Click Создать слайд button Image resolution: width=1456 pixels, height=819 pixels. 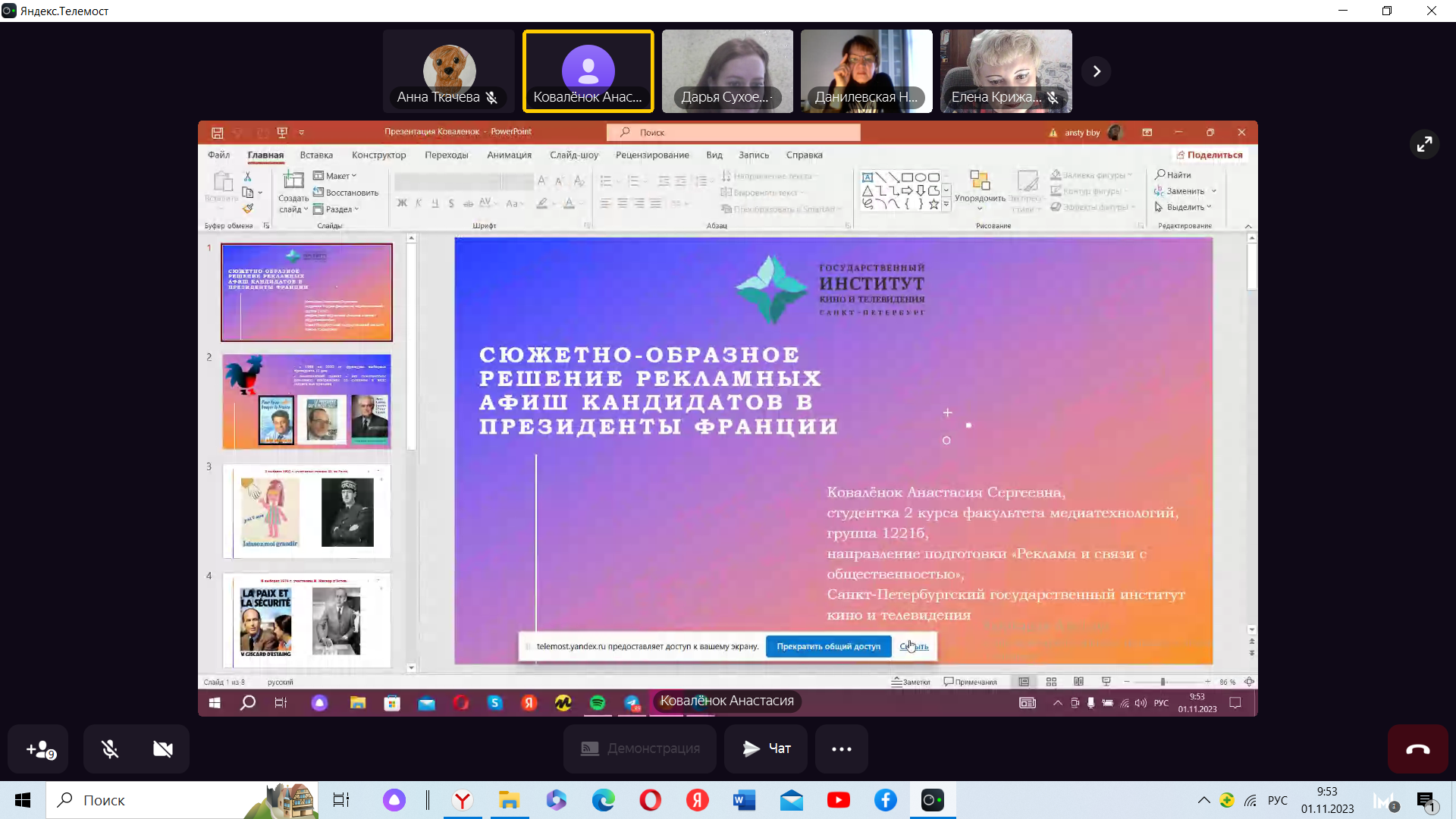pyautogui.click(x=293, y=193)
